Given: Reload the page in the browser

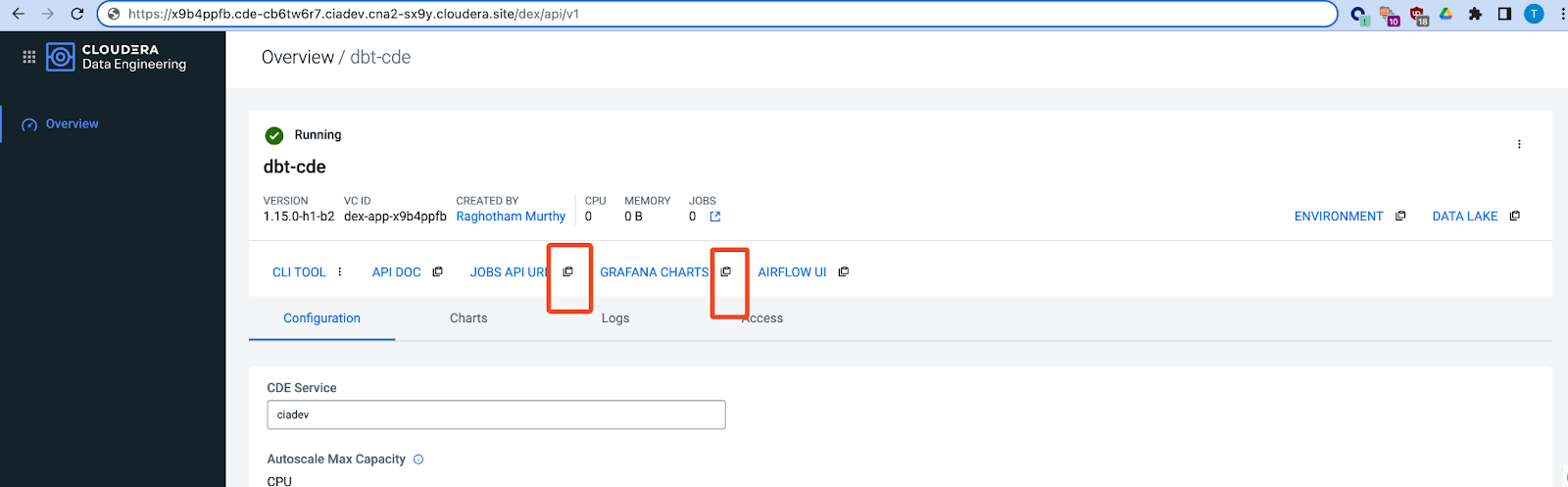Looking at the screenshot, I should tap(77, 14).
